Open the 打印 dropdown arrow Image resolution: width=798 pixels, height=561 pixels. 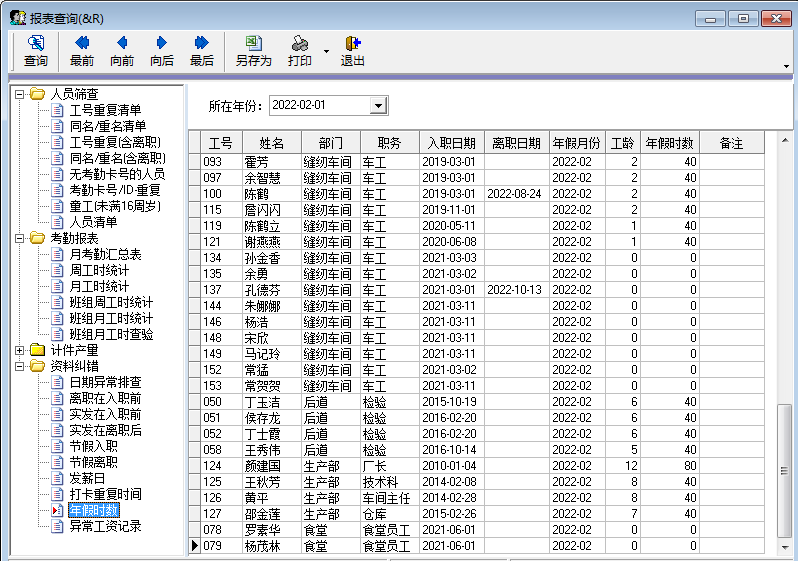326,51
